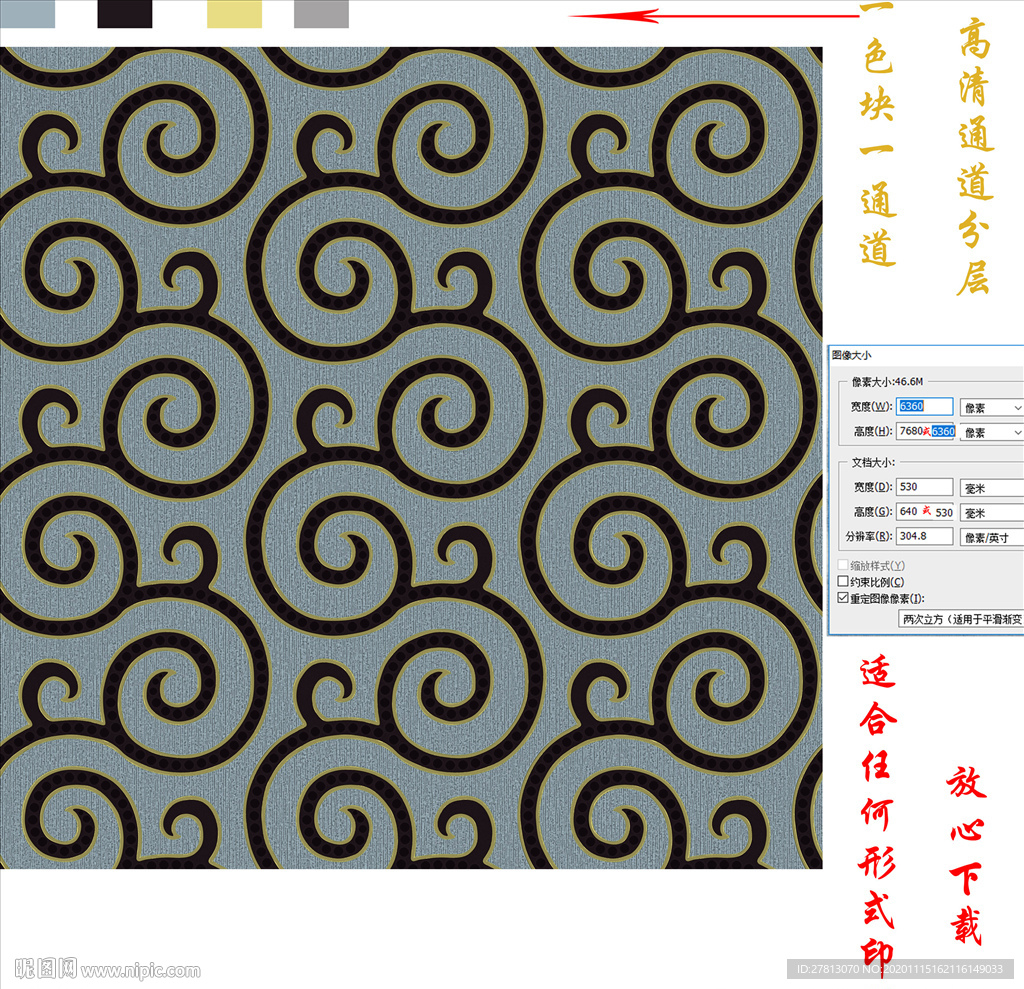Click the swirl cloud pattern preview image
Viewport: 1024px width, 989px height.
coord(411,457)
